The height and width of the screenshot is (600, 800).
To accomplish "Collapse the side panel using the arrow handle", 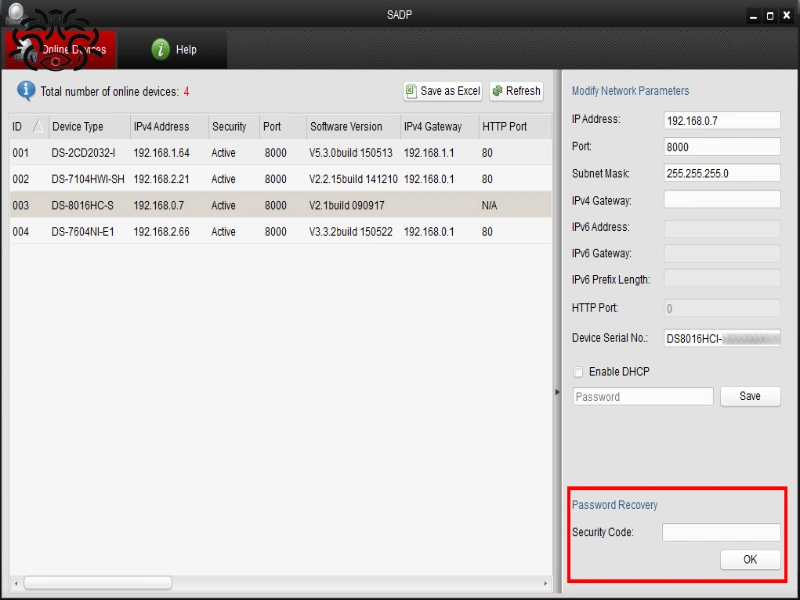I will click(x=557, y=392).
